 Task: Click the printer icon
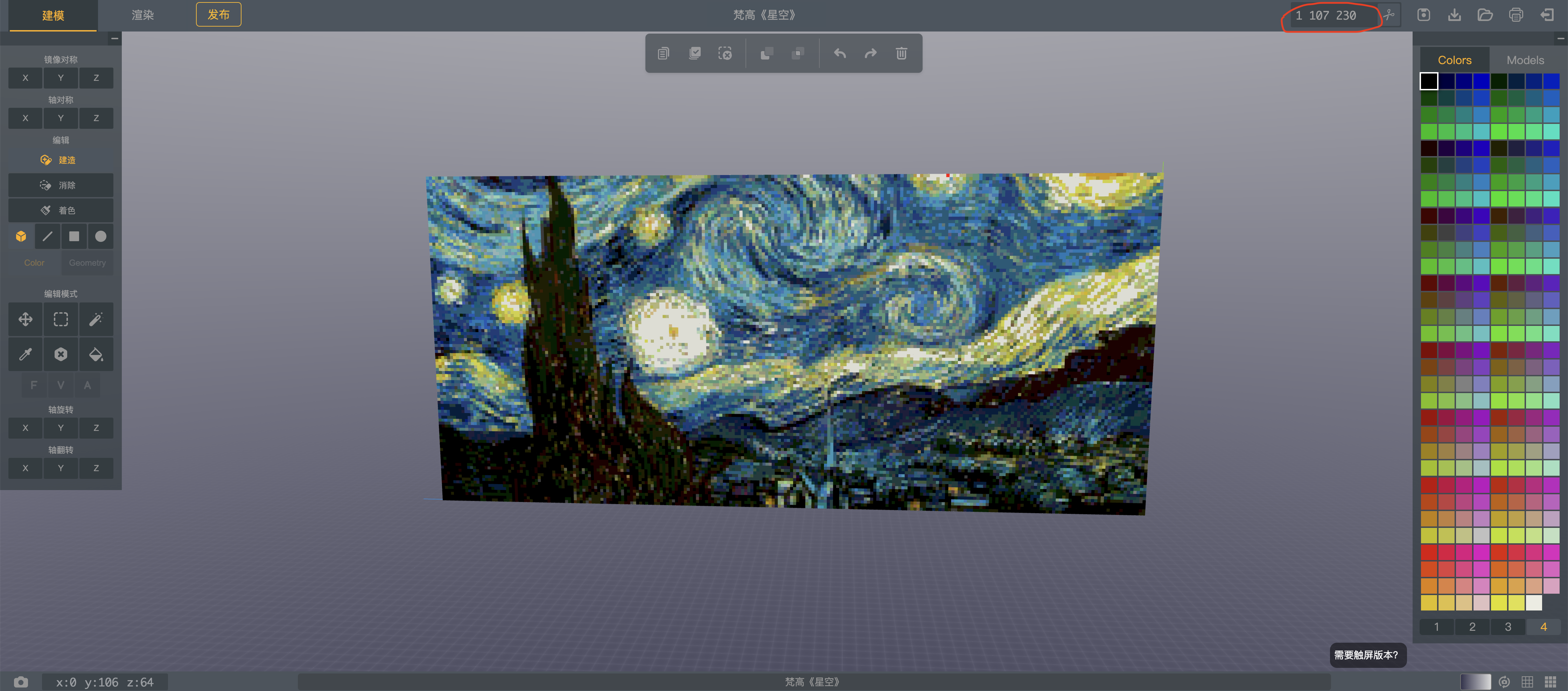pyautogui.click(x=1516, y=15)
